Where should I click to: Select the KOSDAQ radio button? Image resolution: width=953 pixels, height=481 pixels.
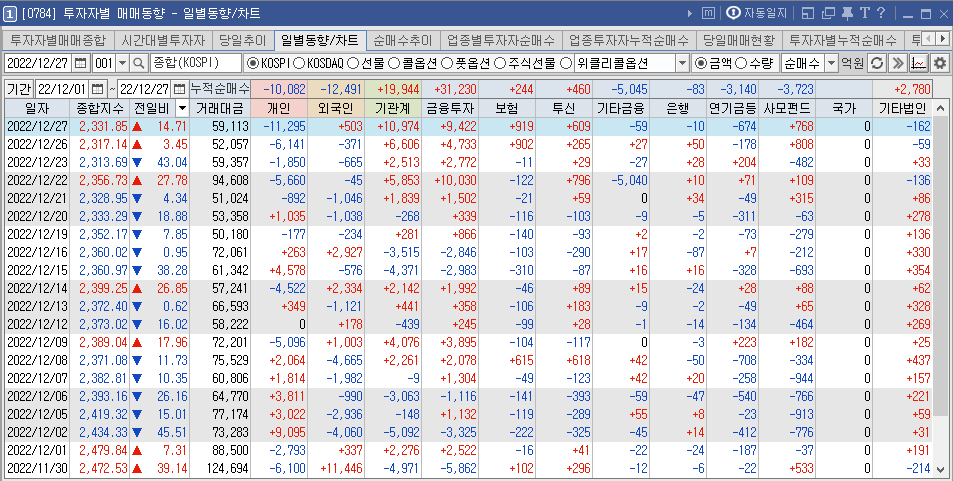(x=300, y=63)
